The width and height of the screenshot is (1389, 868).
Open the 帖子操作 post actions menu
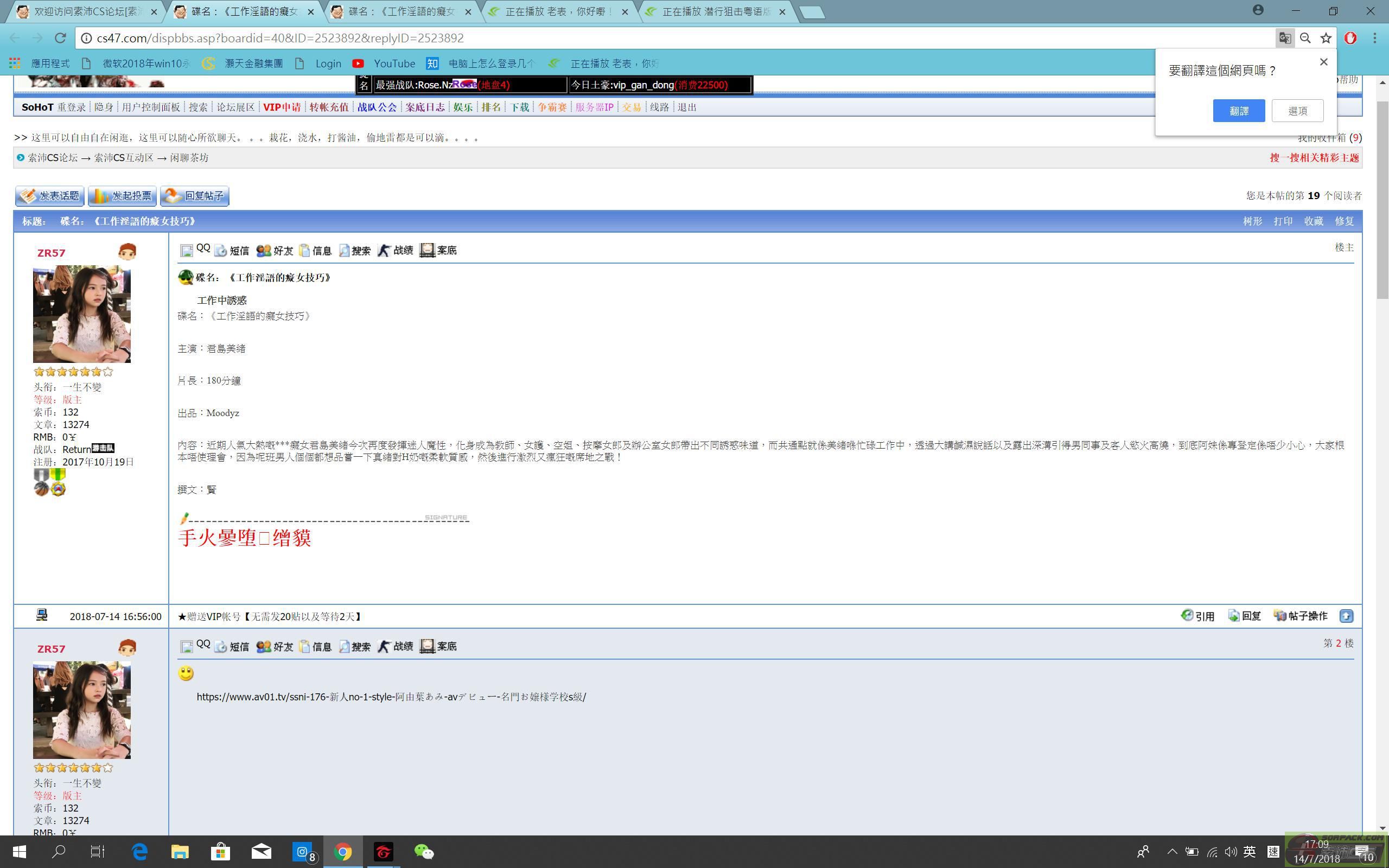[1301, 616]
